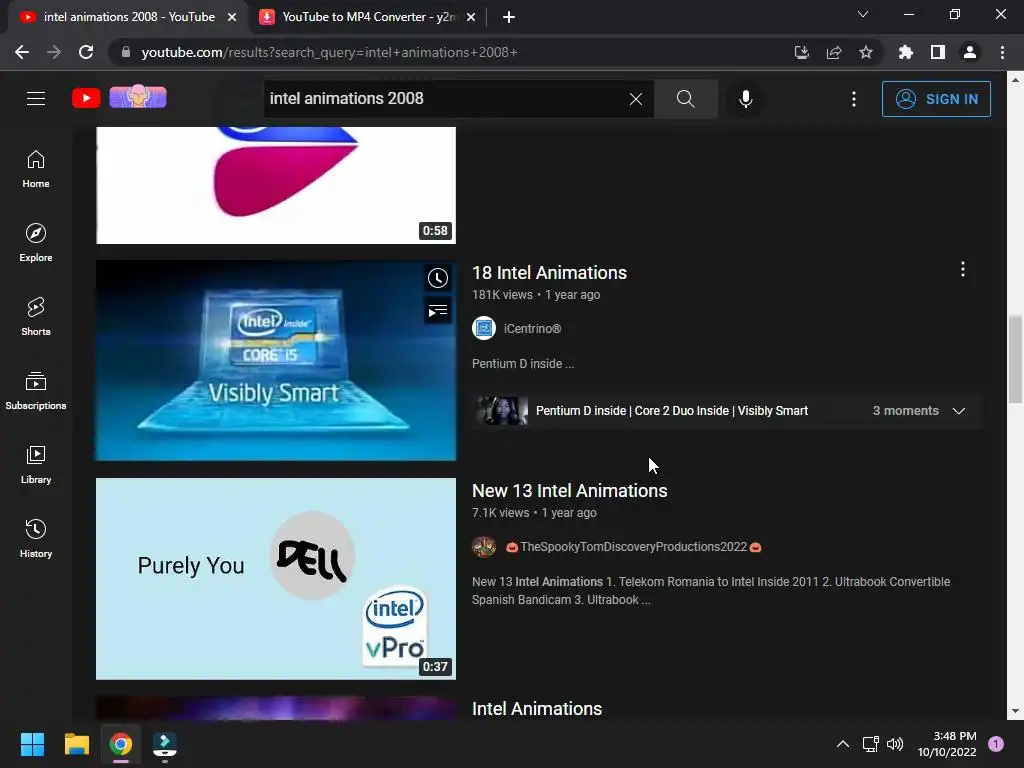Open the New 13 Intel Animations title

(569, 491)
